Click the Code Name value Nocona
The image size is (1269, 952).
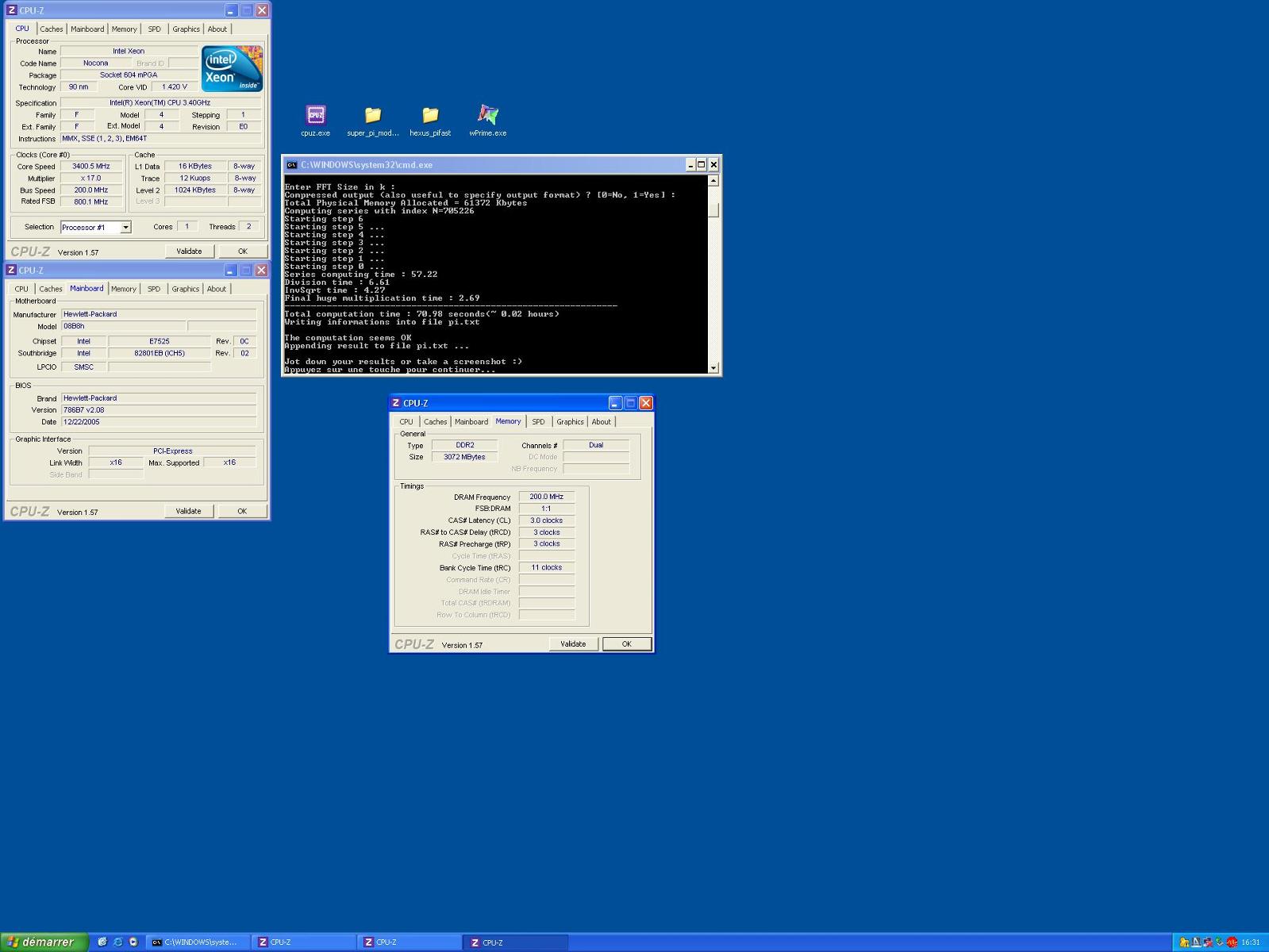pos(96,63)
